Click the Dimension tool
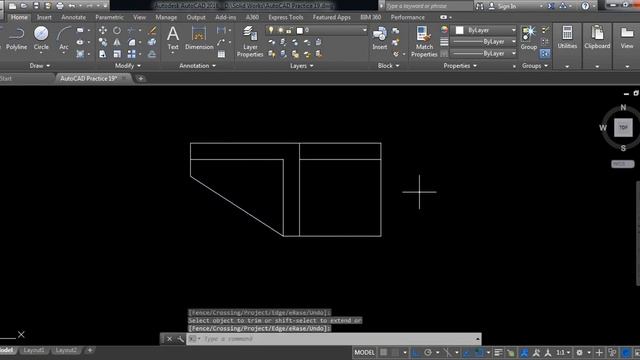This screenshot has height=360, width=640. point(199,38)
